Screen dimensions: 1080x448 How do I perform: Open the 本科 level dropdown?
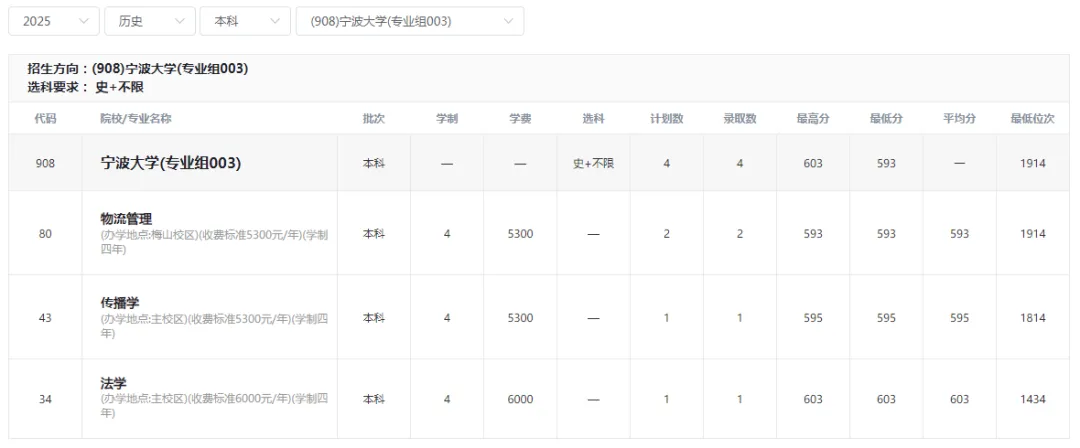(x=245, y=21)
